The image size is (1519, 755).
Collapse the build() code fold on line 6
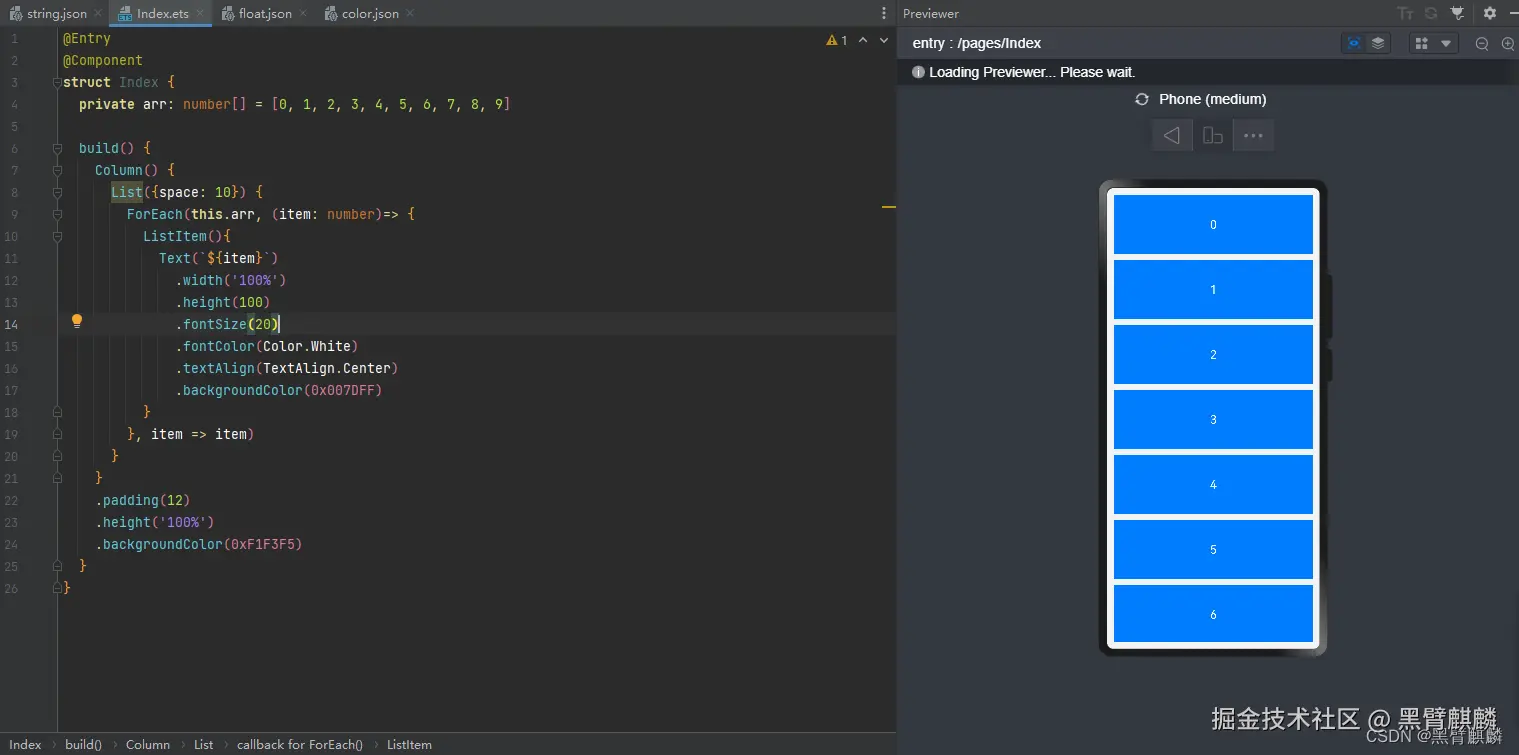[57, 148]
